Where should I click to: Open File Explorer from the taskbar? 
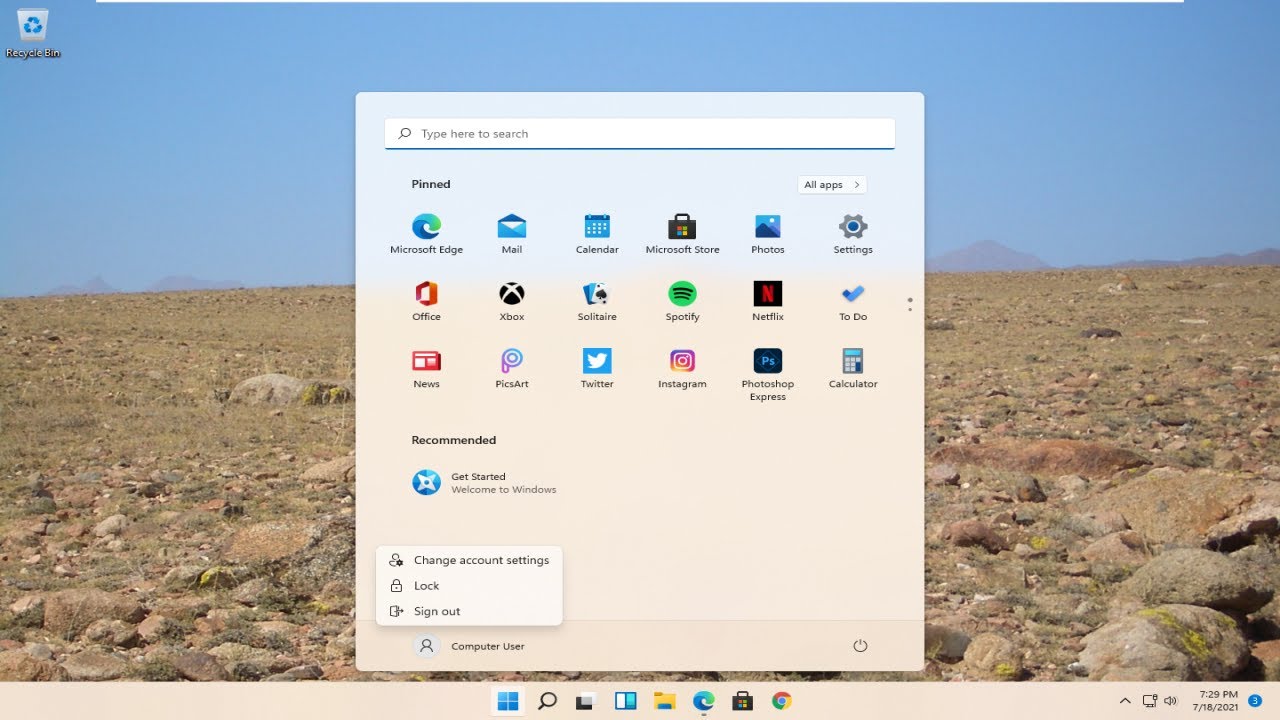[x=665, y=701]
